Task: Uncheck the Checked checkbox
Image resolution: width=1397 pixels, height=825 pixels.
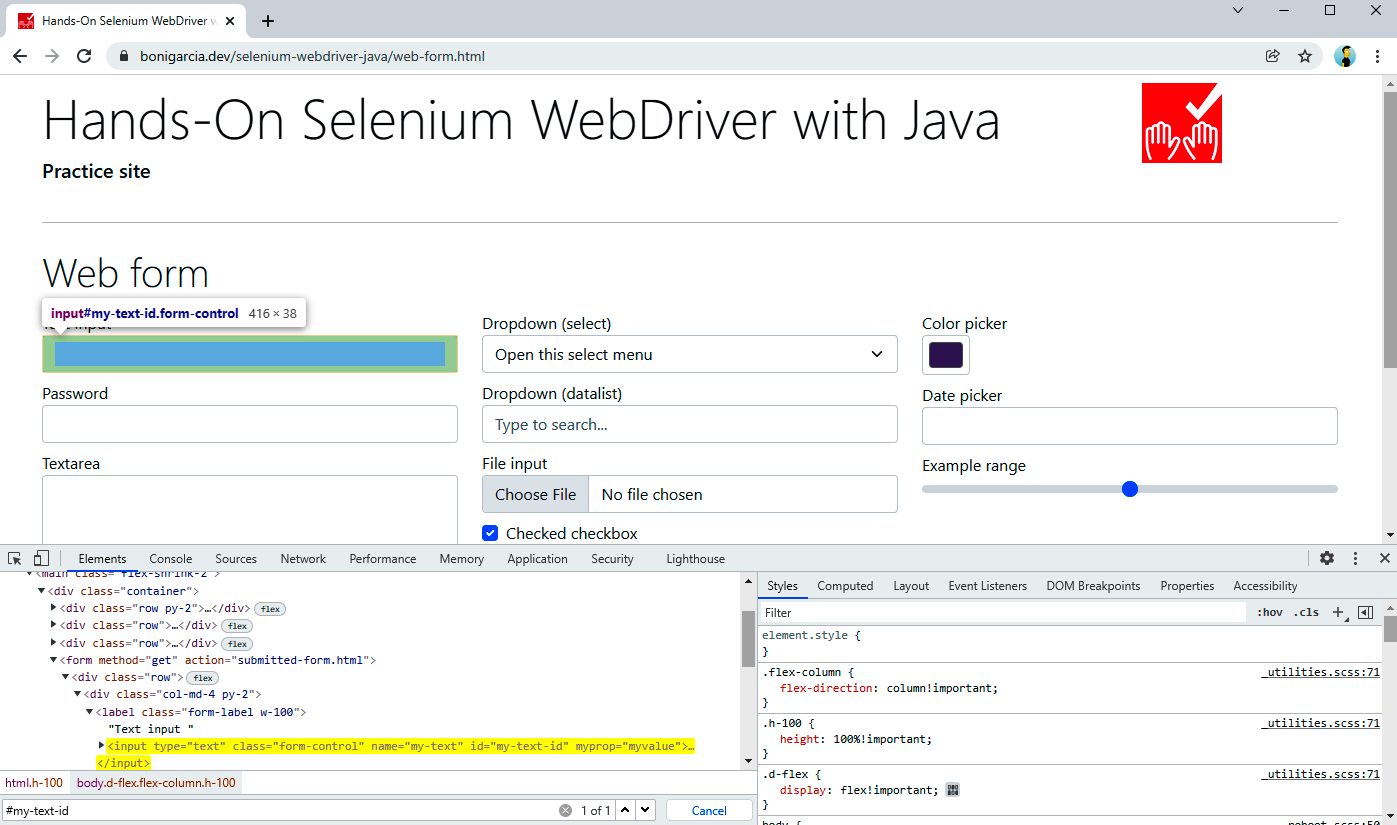Action: [490, 533]
